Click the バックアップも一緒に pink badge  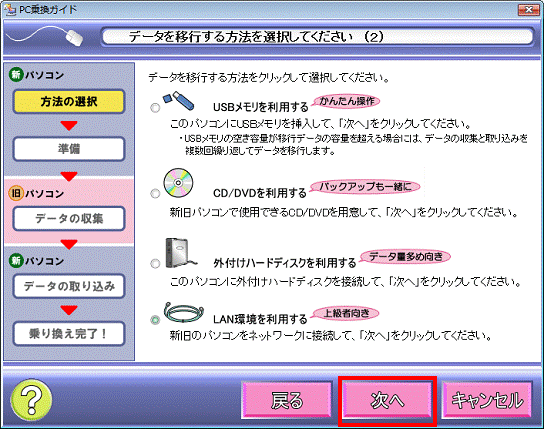pyautogui.click(x=365, y=187)
